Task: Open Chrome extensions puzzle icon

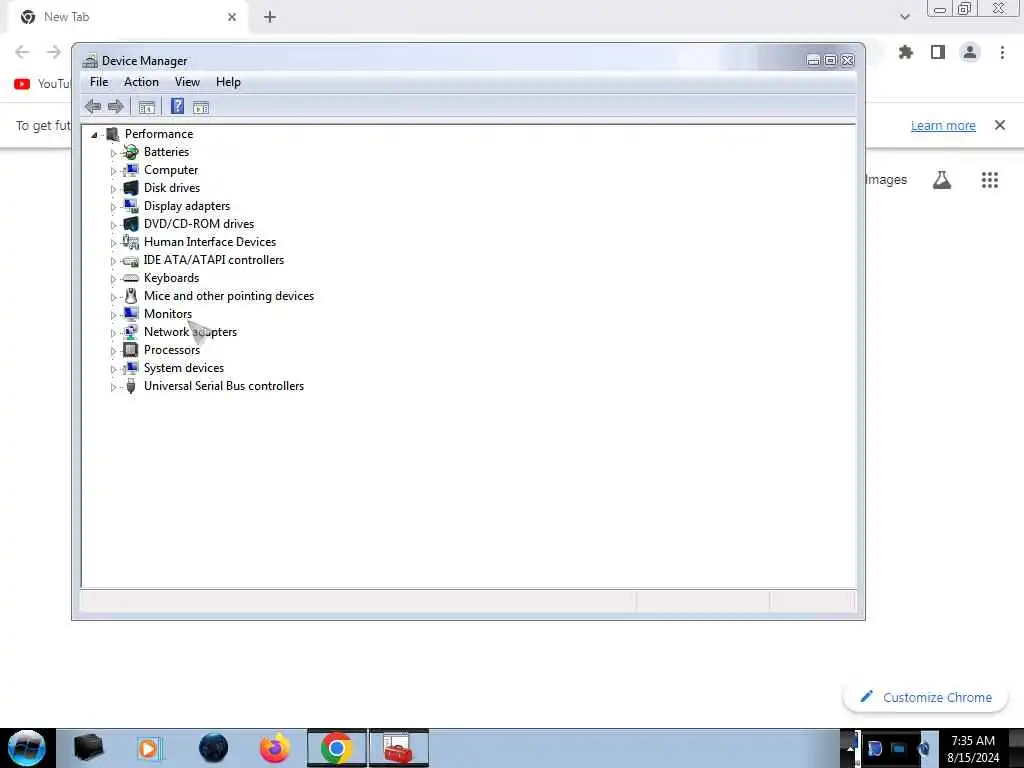Action: [905, 52]
